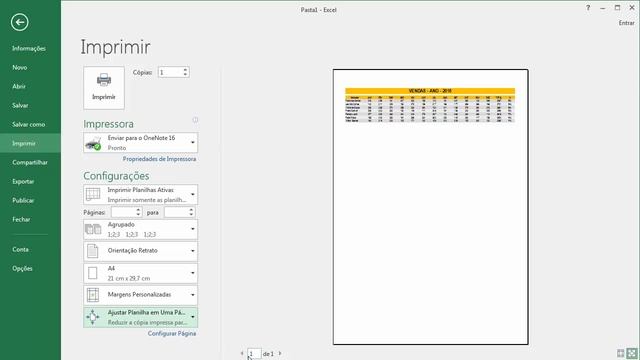Click the Imprimir printer button
Image resolution: width=640 pixels, height=360 pixels.
pyautogui.click(x=104, y=88)
